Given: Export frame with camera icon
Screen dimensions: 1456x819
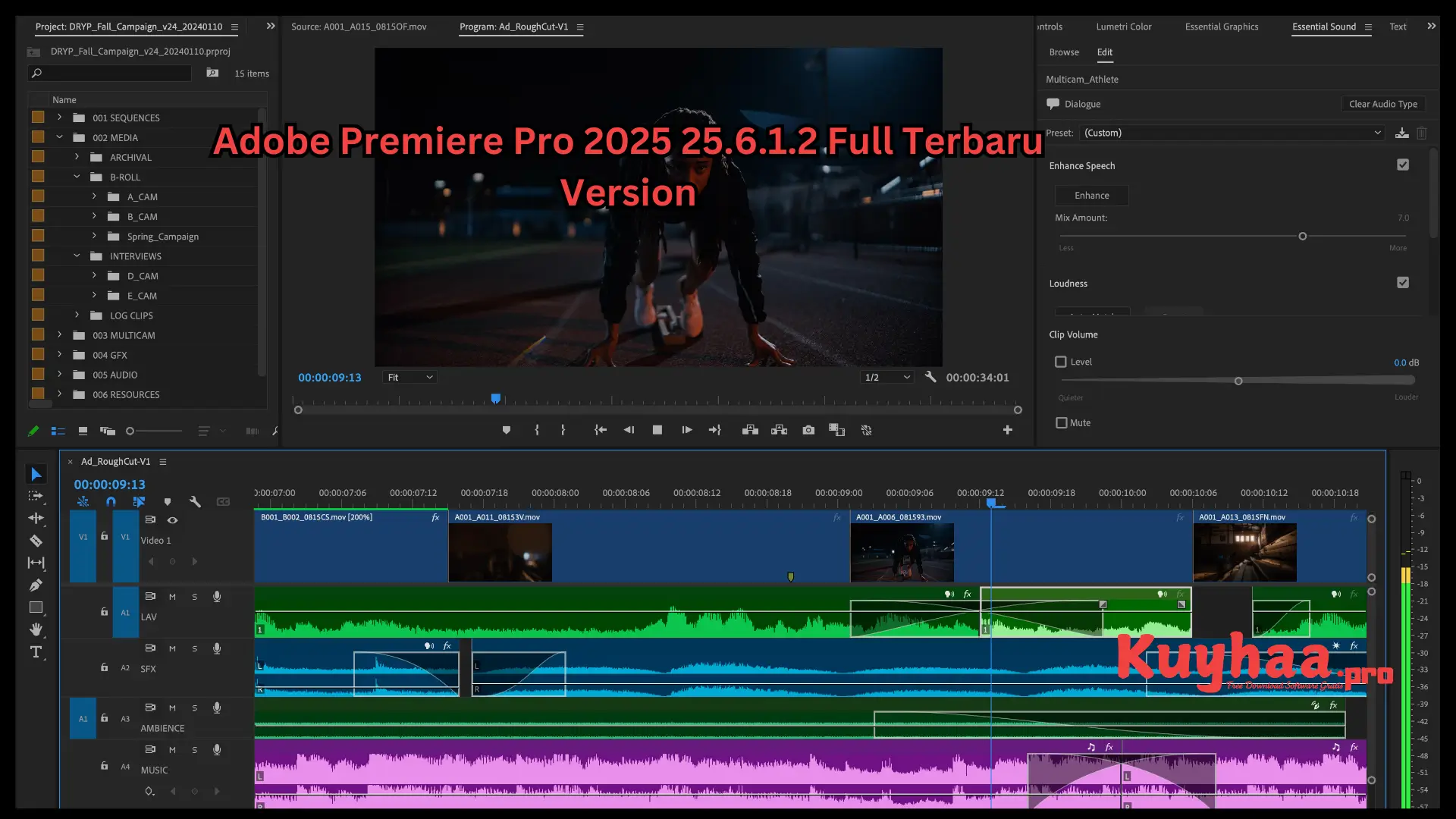Looking at the screenshot, I should [x=808, y=430].
